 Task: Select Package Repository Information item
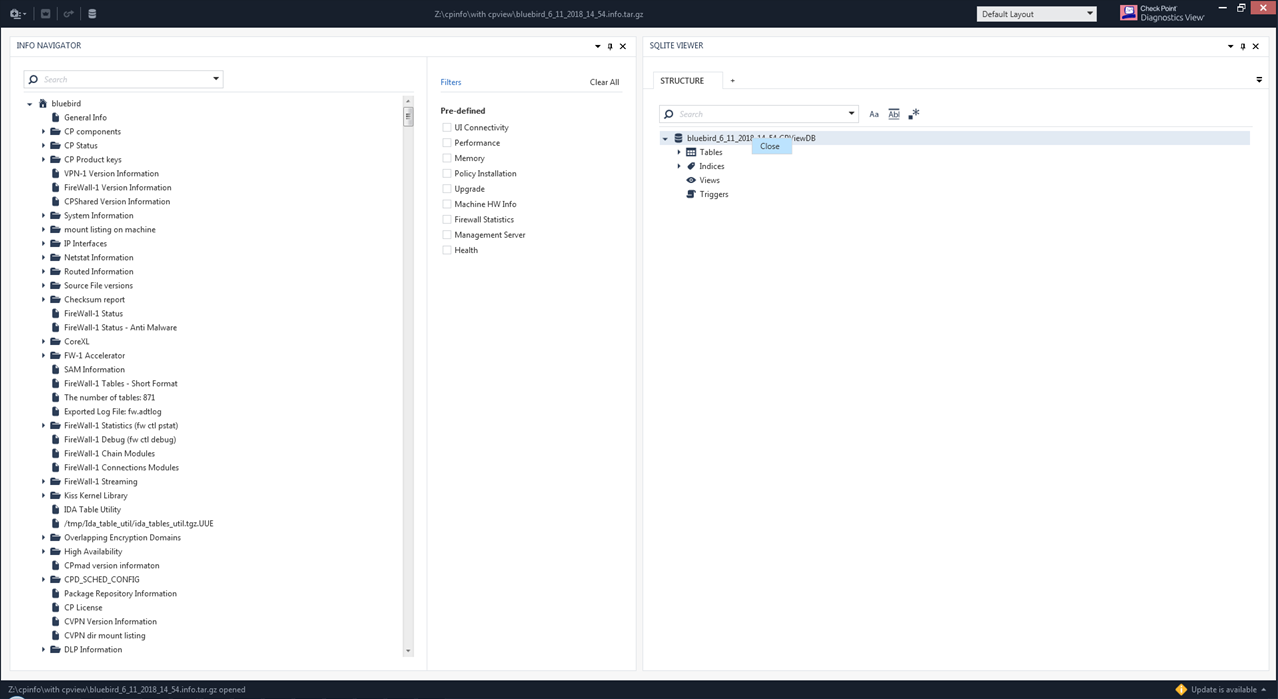tap(120, 593)
